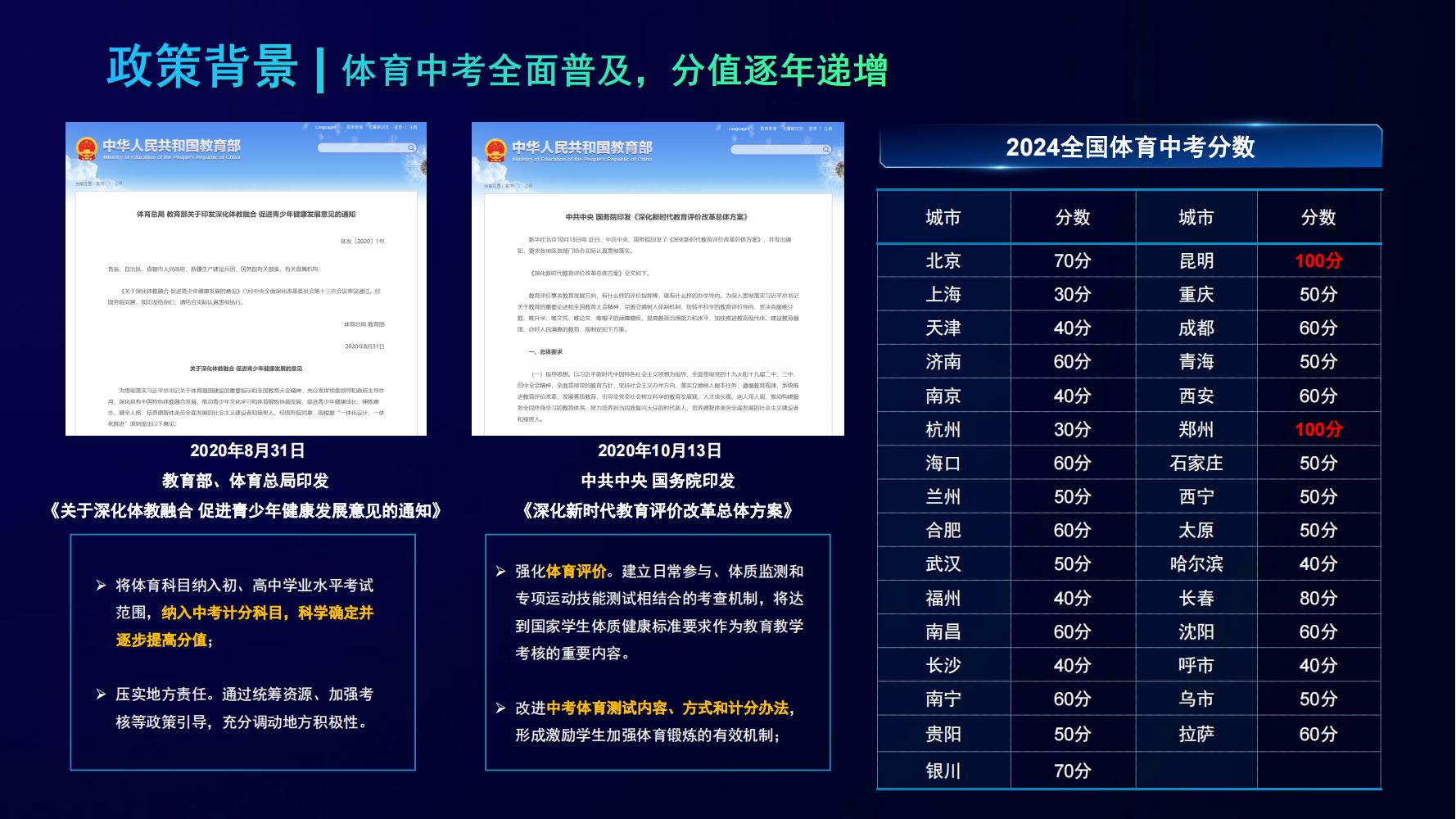1456x819 pixels.
Task: Select the 武汉 city cell
Action: 943,563
